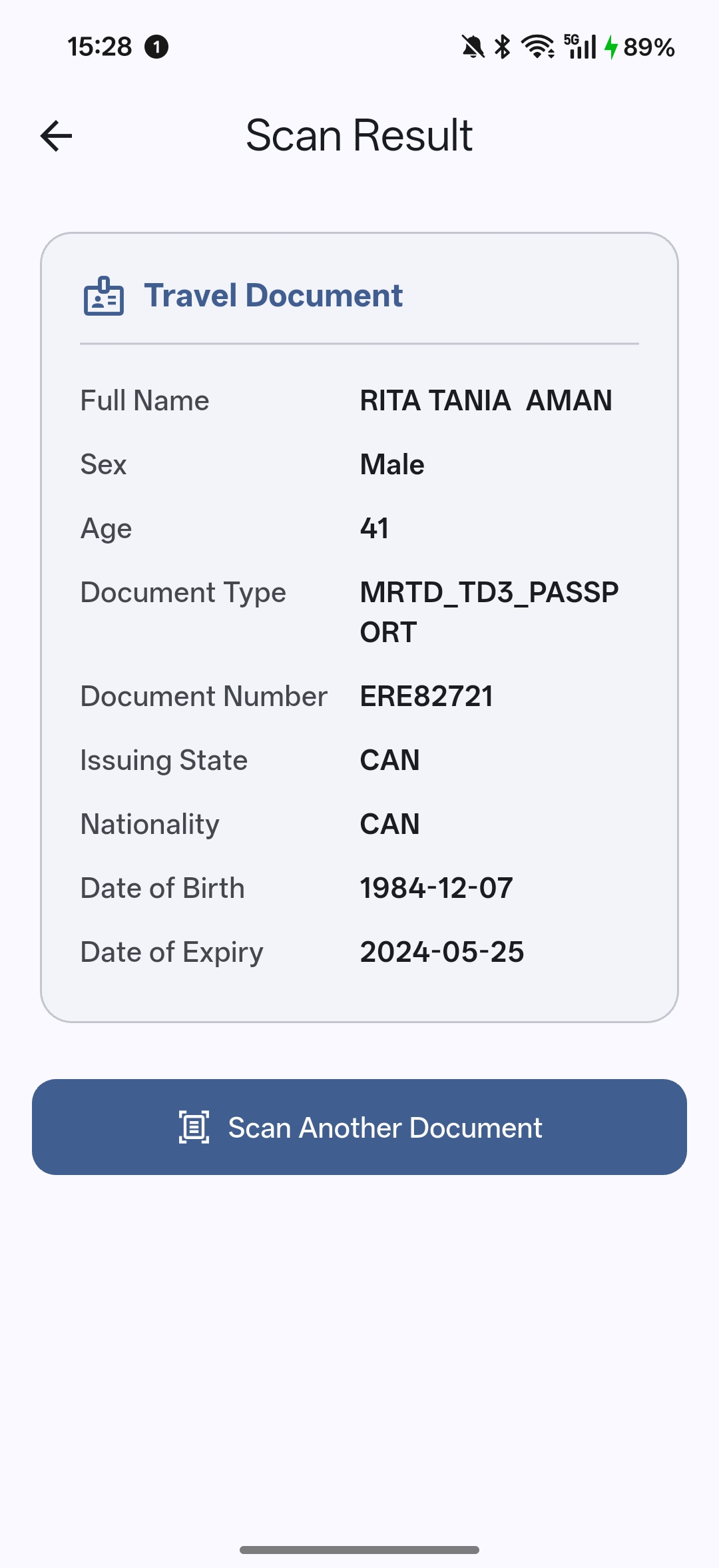Image resolution: width=719 pixels, height=1568 pixels.
Task: Click the Travel Document ID card icon
Action: click(104, 296)
